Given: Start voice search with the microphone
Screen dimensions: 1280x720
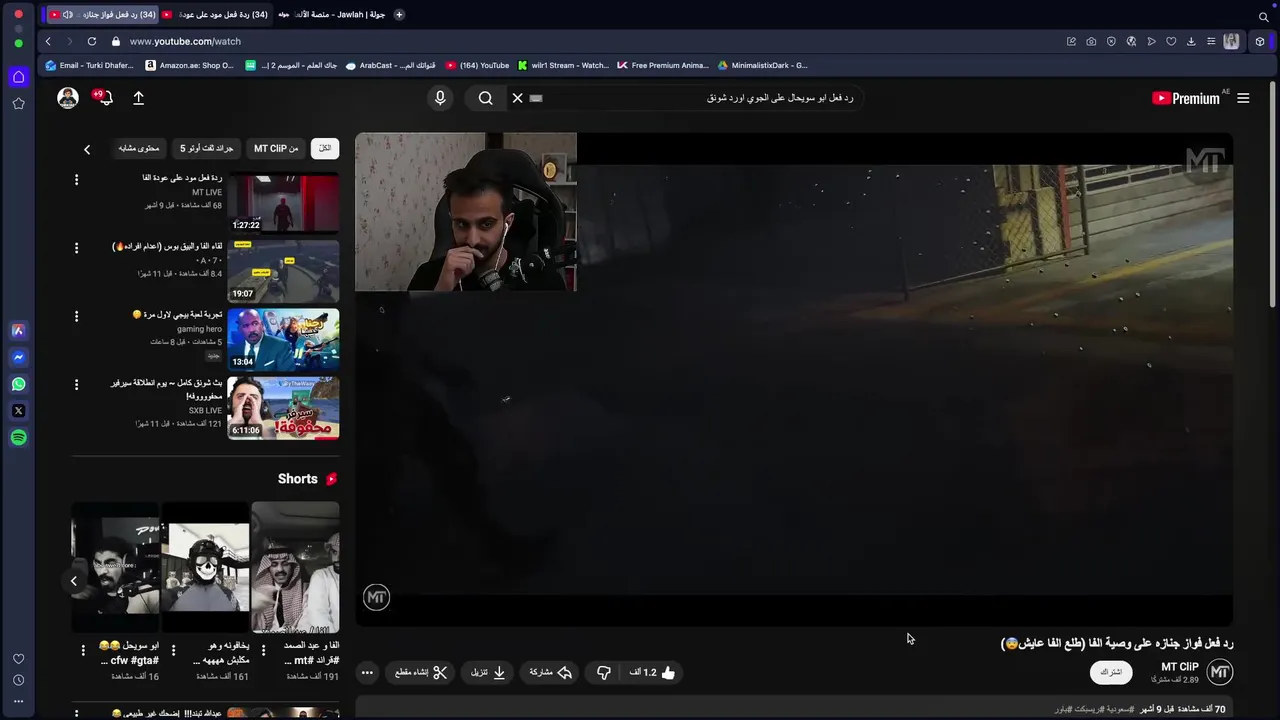Looking at the screenshot, I should 440,98.
